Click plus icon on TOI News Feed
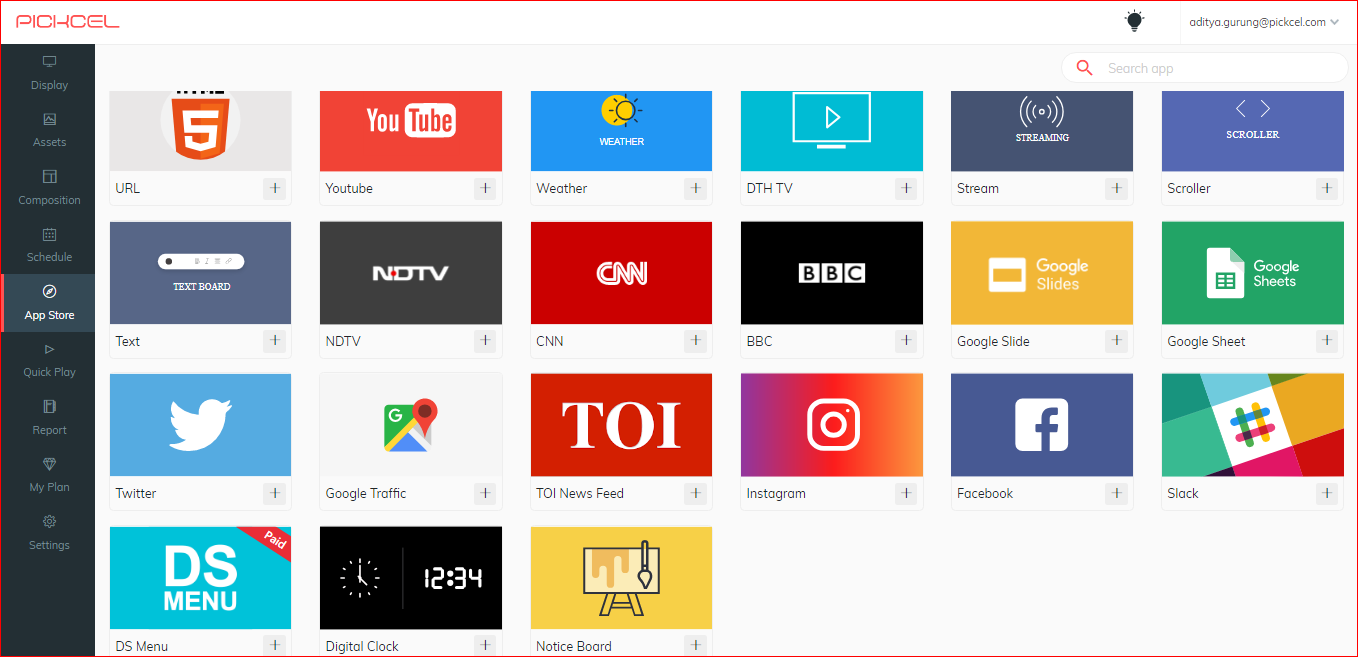 pos(695,493)
